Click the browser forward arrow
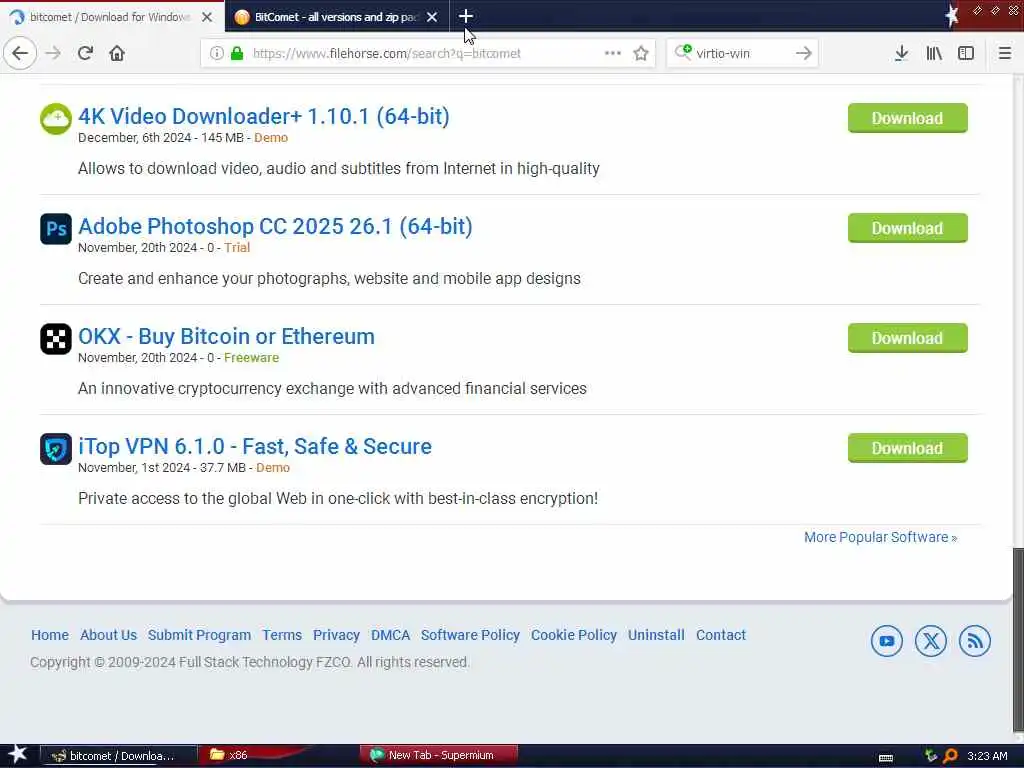This screenshot has height=768, width=1024. pos(53,53)
